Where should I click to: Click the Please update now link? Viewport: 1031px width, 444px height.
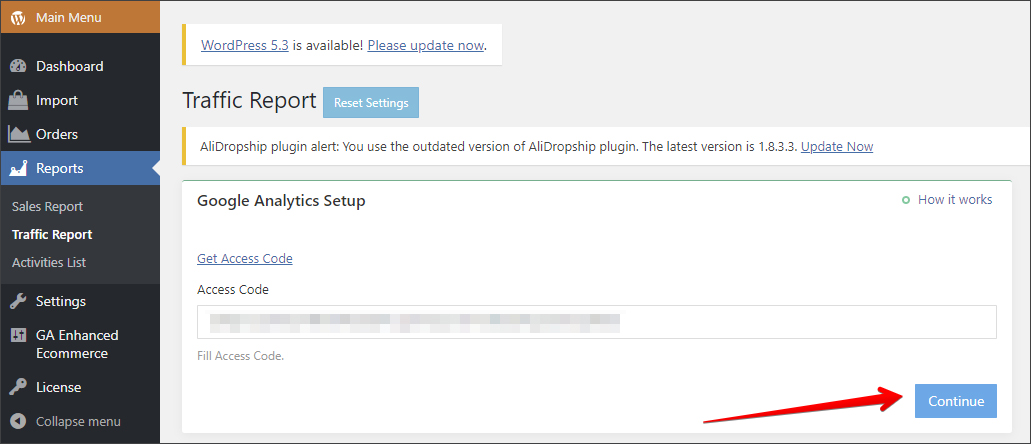click(425, 46)
